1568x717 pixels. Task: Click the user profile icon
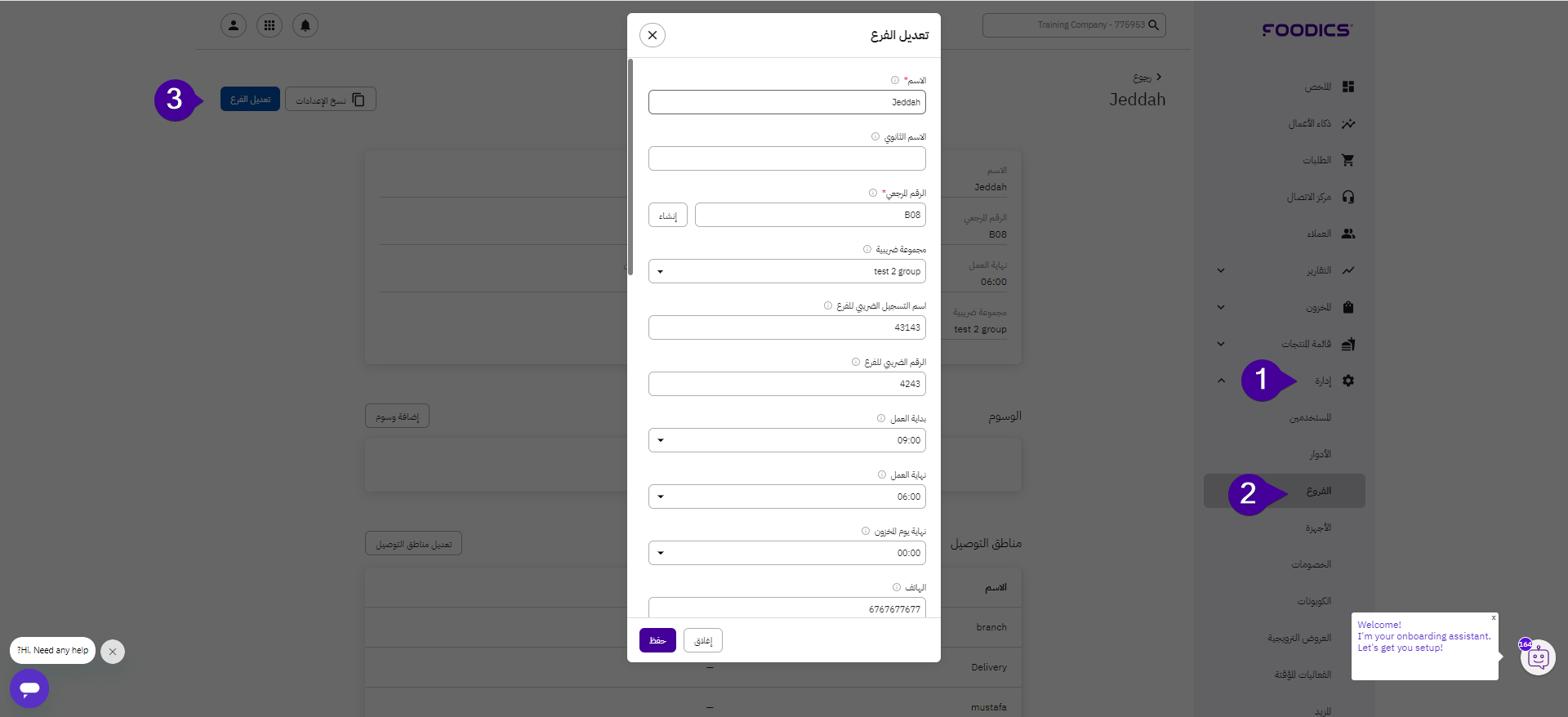pyautogui.click(x=234, y=25)
